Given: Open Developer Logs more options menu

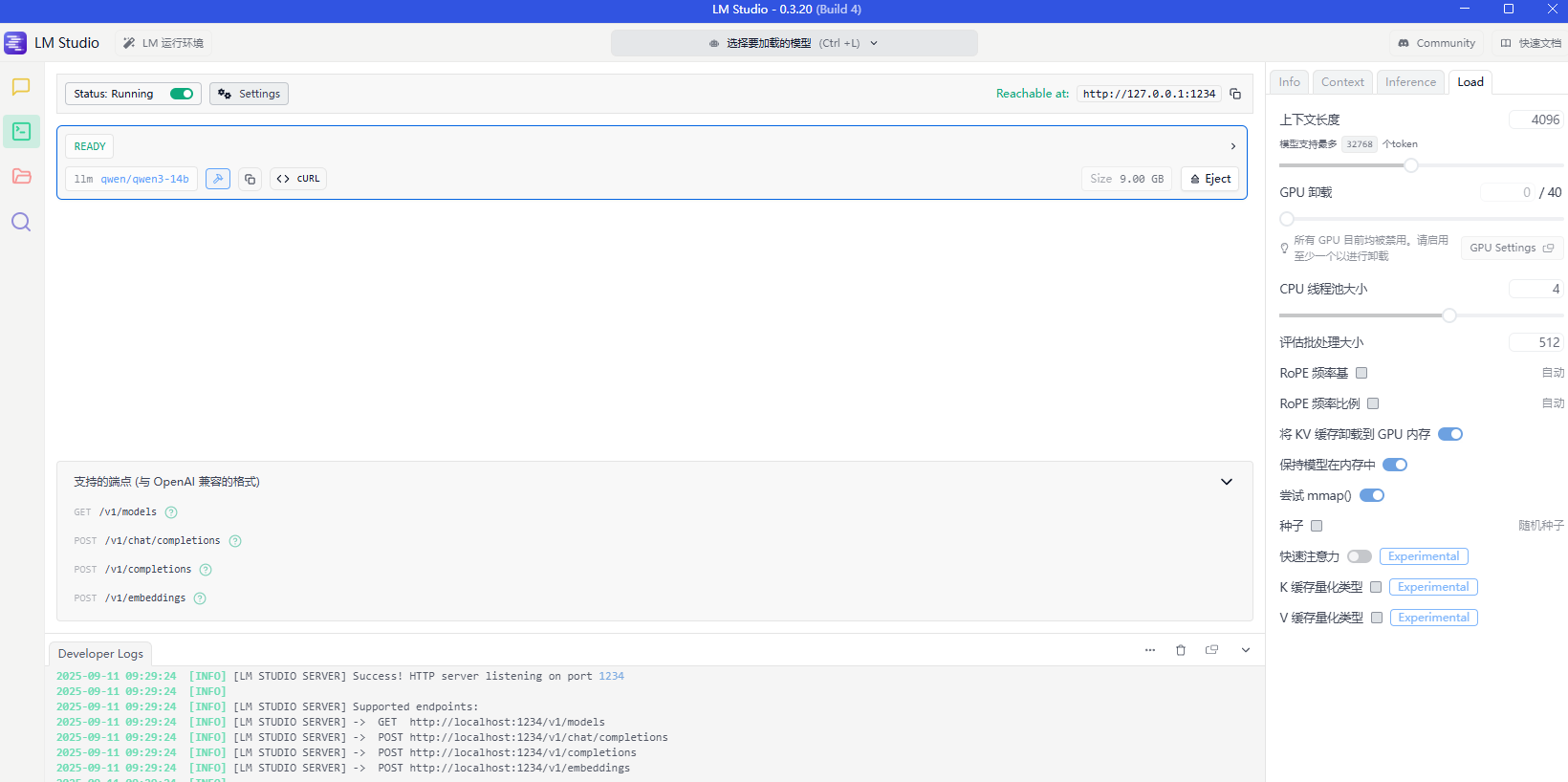Looking at the screenshot, I should [1150, 650].
